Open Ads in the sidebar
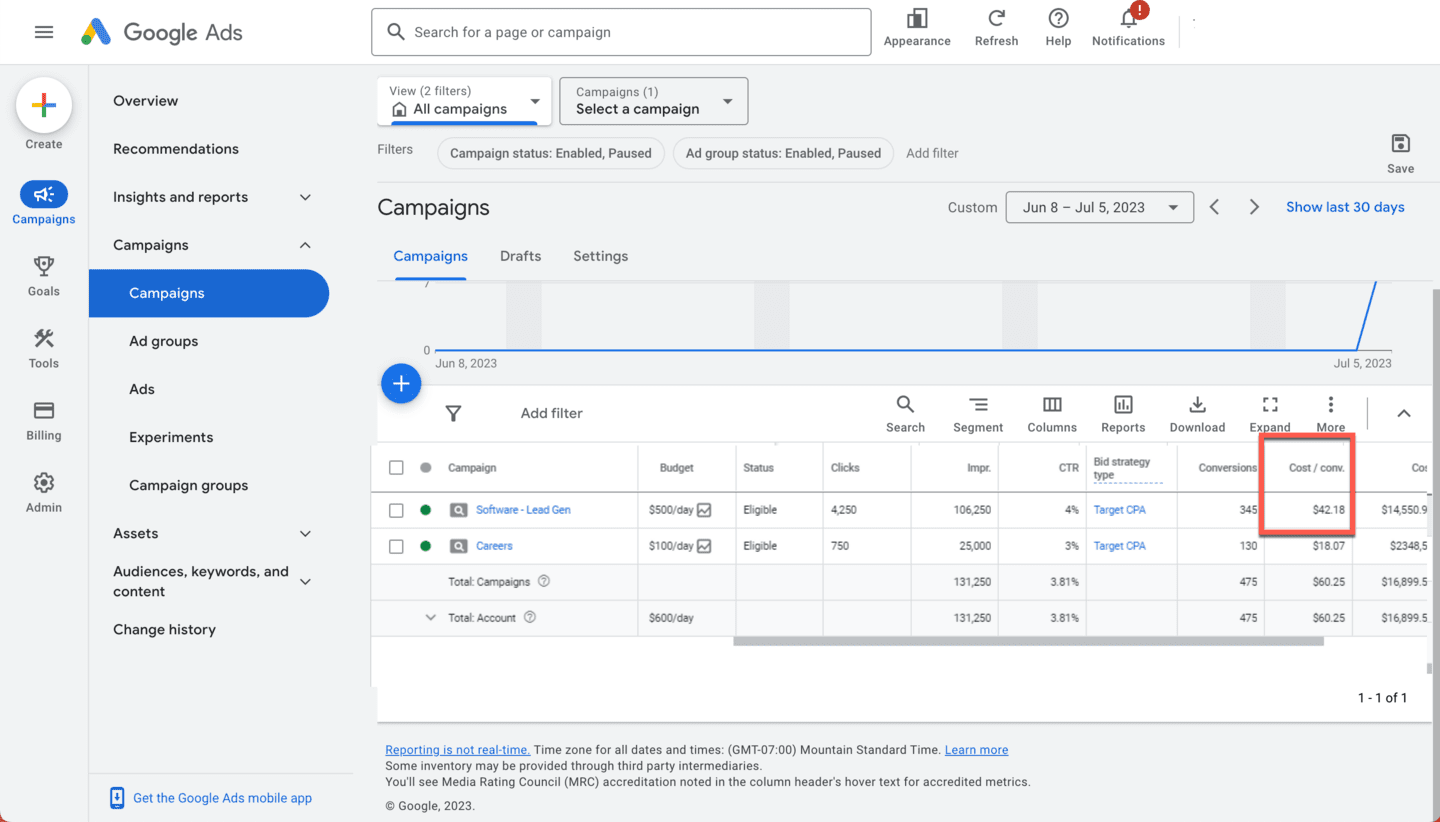The height and width of the screenshot is (822, 1440). [x=142, y=389]
